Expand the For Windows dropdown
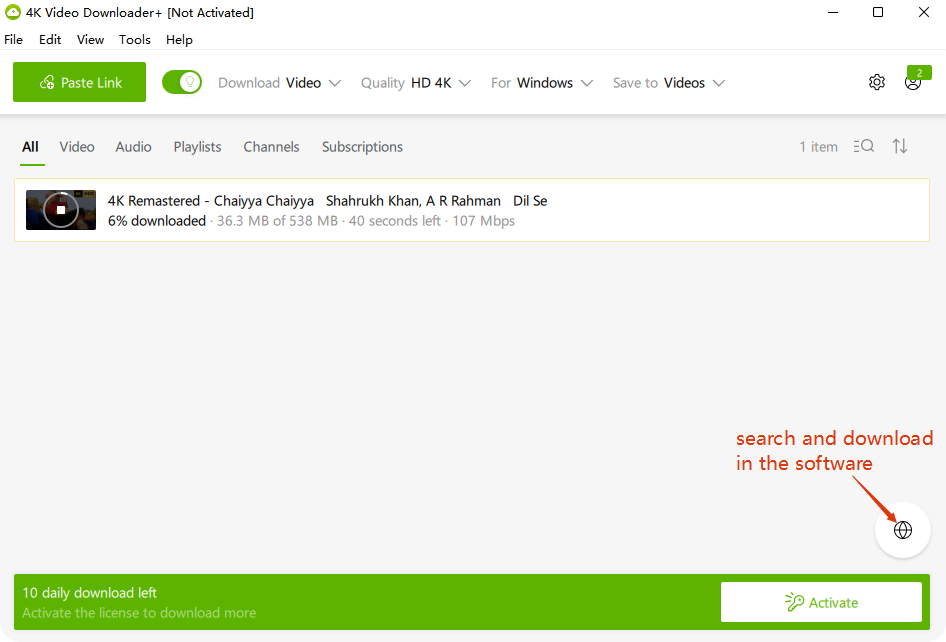 tap(542, 83)
